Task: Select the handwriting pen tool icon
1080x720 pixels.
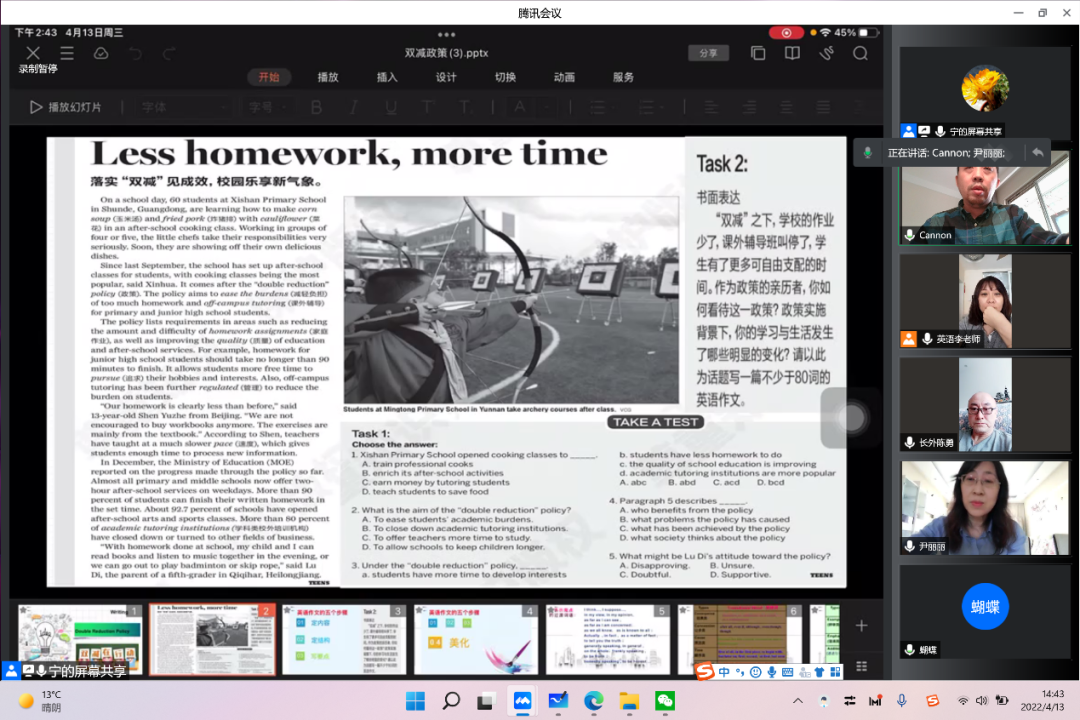Action: 827,53
